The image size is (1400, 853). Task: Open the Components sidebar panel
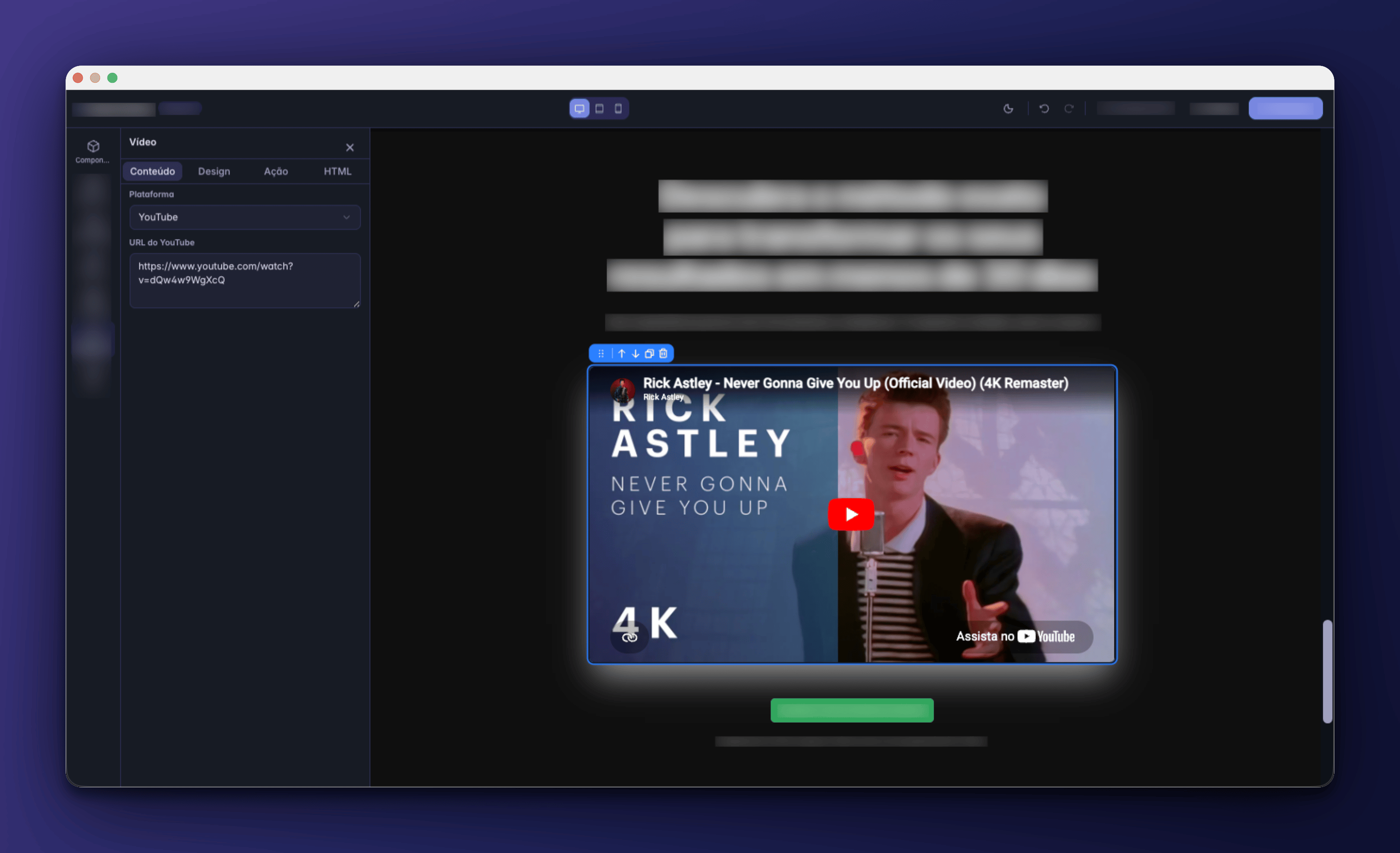tap(93, 151)
